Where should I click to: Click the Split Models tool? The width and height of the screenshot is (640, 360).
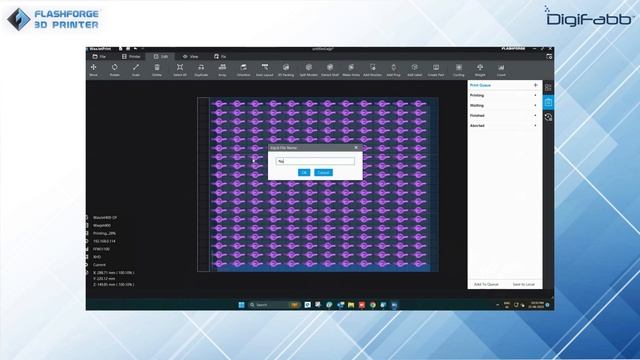tap(309, 70)
